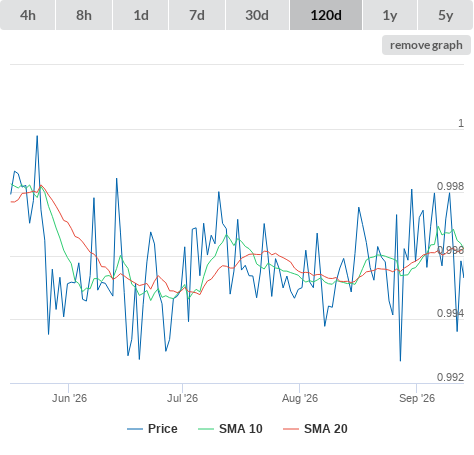Viewport: 474px width, 455px height.
Task: Click the Jun '26 axis label
Action: (69, 398)
